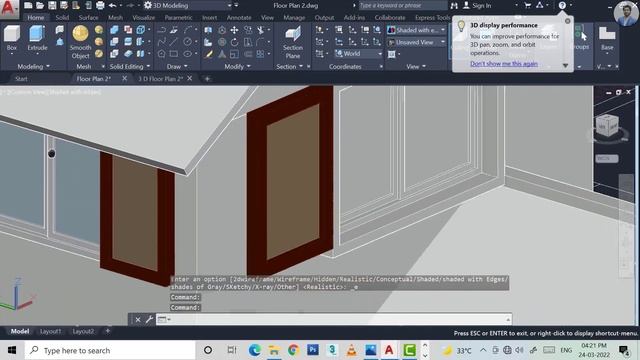
Task: Open the 3 D Floor Plan 2 file tab
Action: click(x=160, y=78)
